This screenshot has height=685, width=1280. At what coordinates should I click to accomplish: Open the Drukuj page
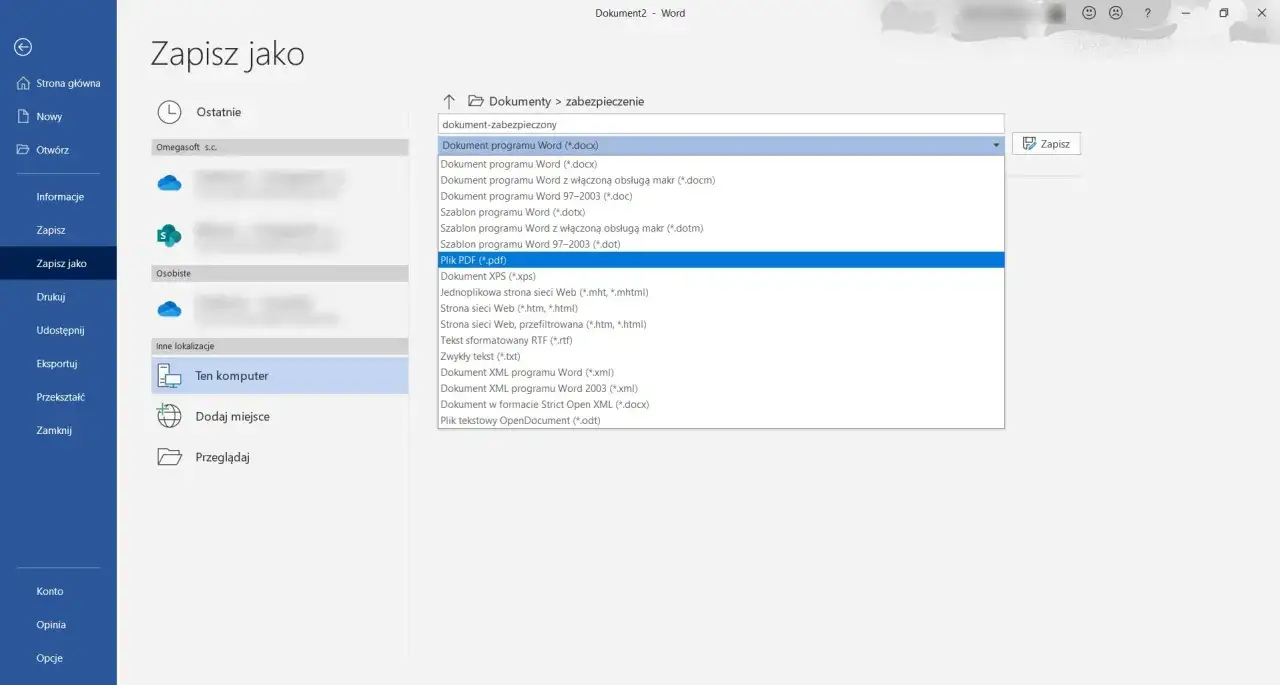(58, 297)
